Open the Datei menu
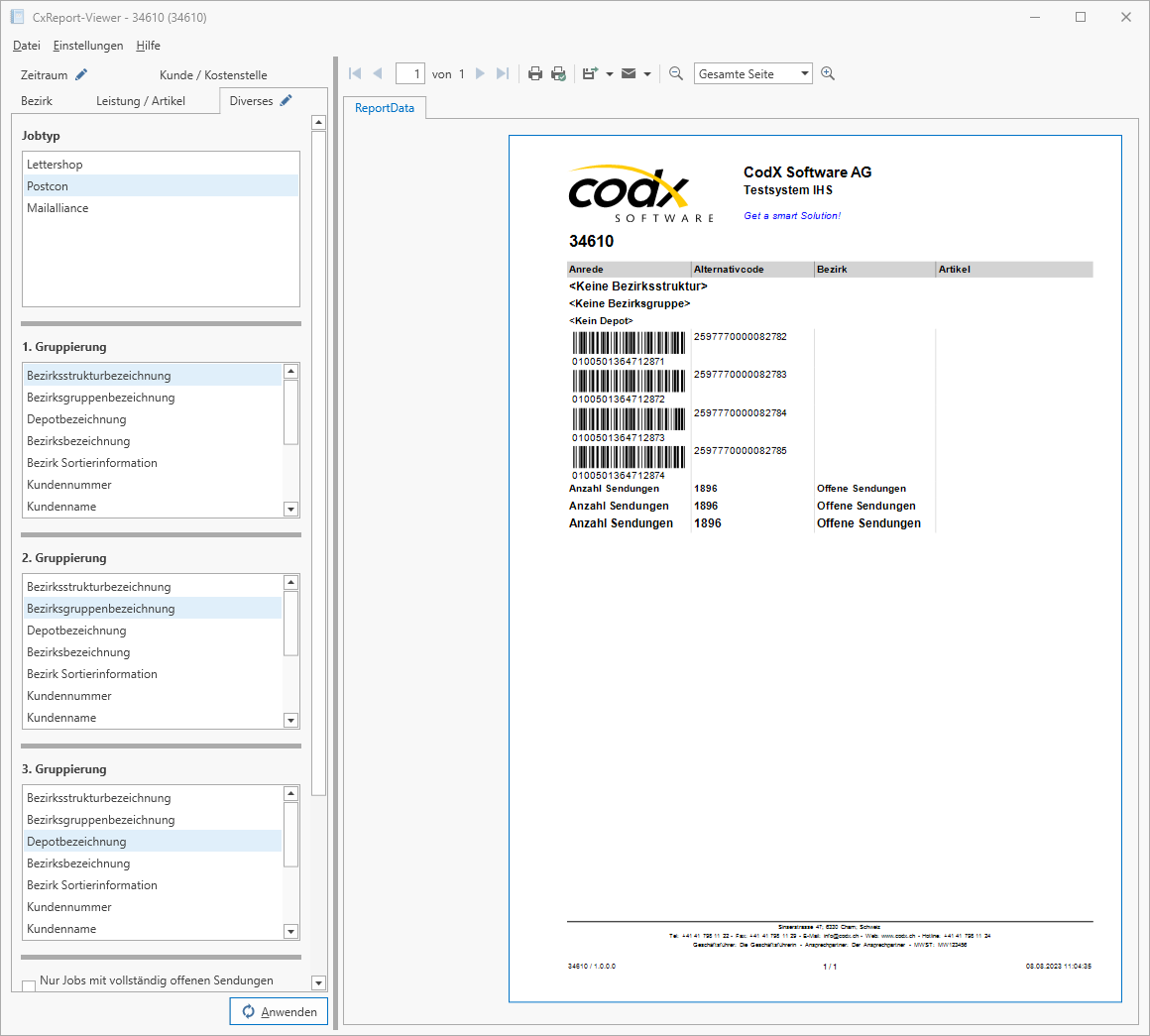1150x1036 pixels. tap(27, 46)
